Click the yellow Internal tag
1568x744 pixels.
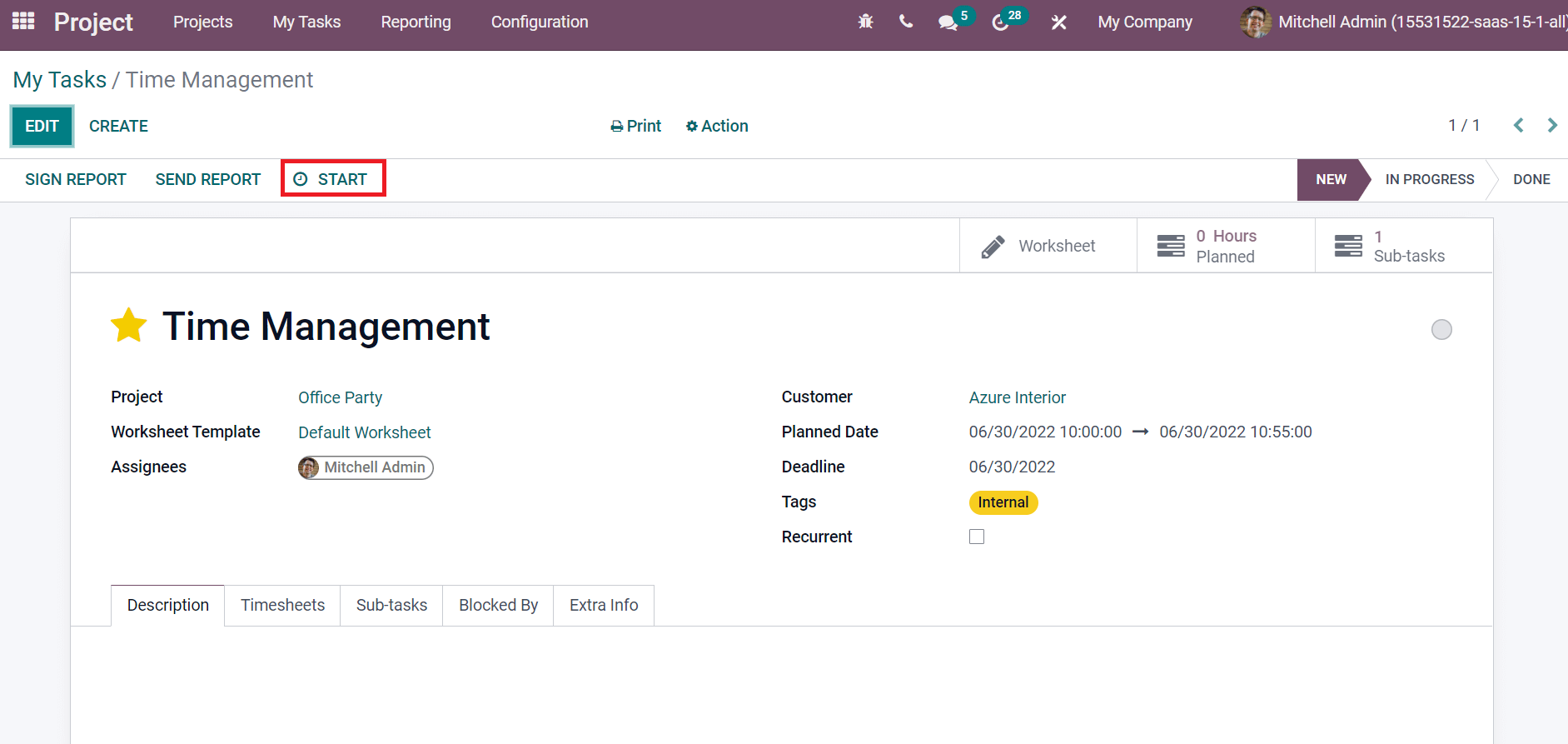(x=1003, y=502)
